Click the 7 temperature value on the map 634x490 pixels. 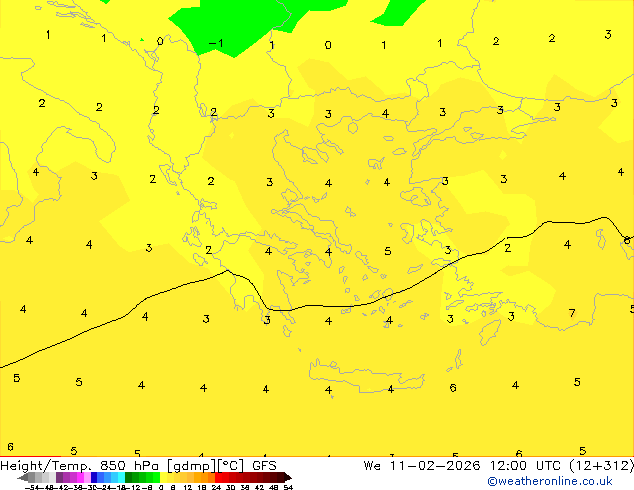point(572,313)
